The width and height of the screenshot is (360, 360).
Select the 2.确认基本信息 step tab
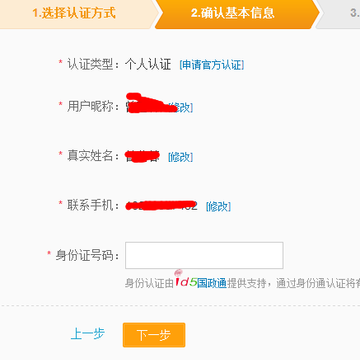pos(233,14)
